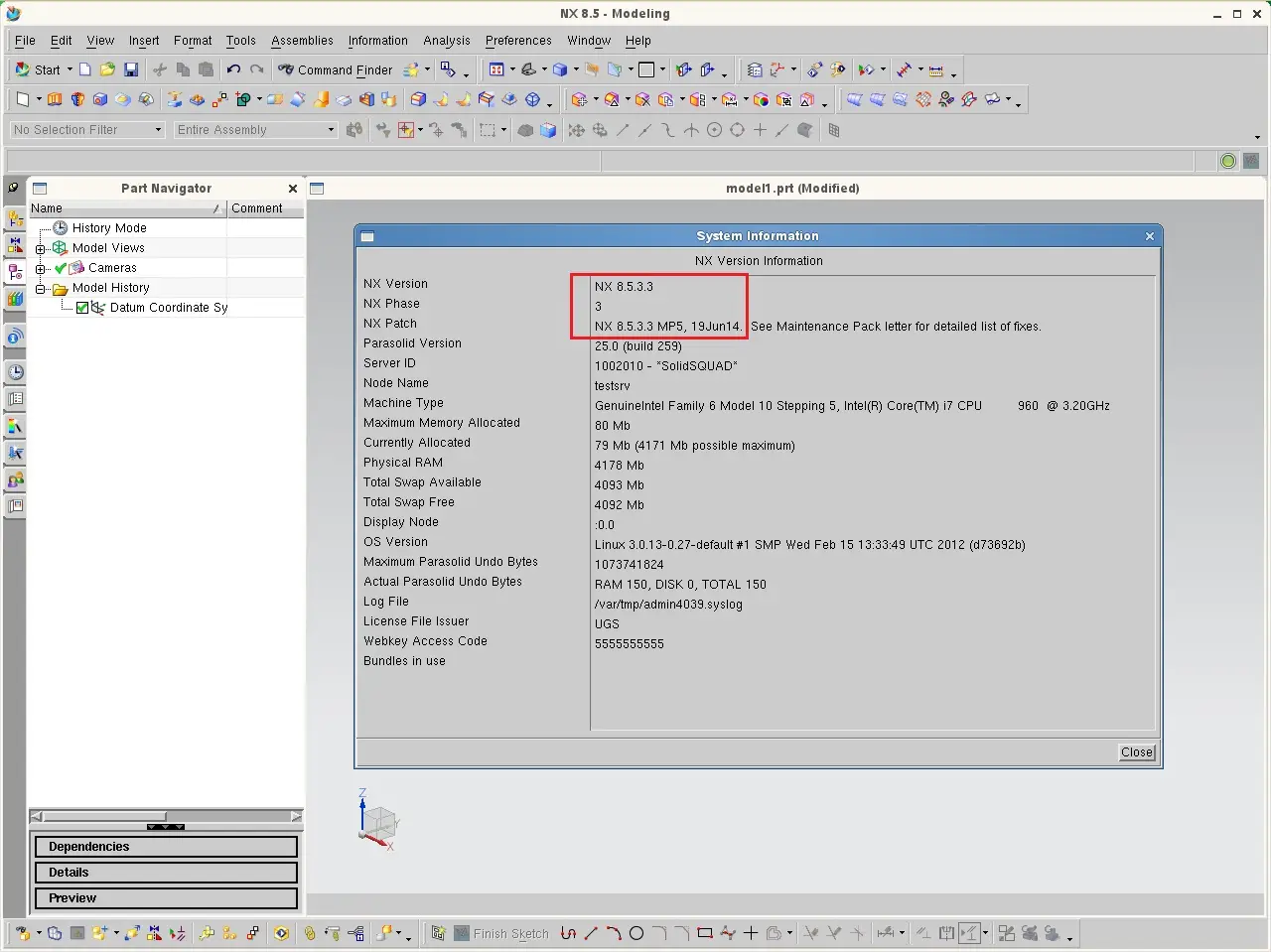1271x952 pixels.
Task: Collapse the Model History tree node
Action: (41, 288)
